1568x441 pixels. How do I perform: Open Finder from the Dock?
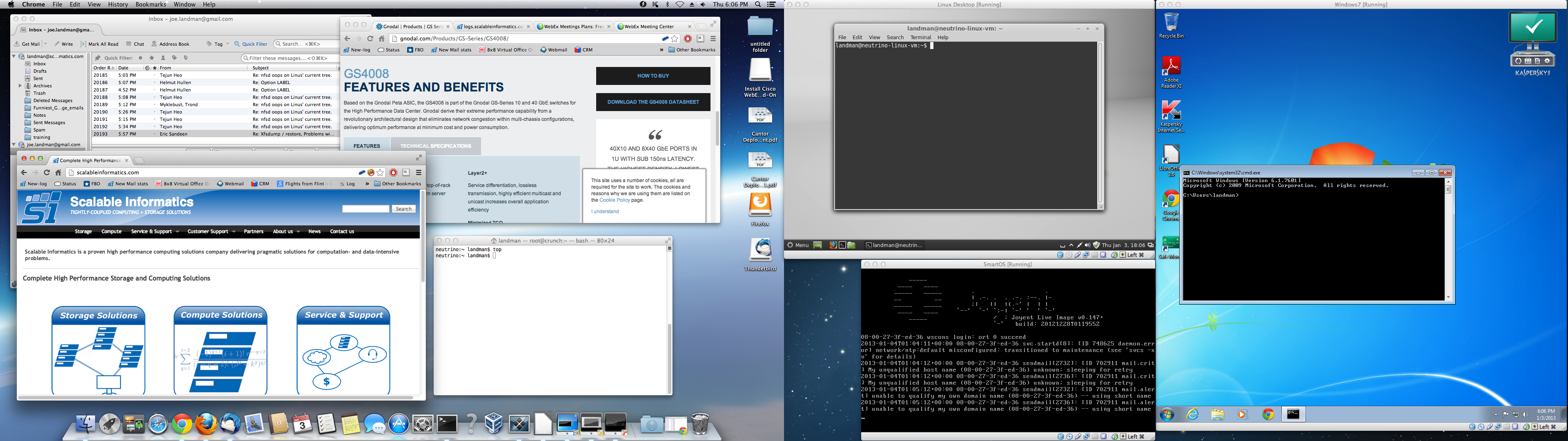[85, 424]
